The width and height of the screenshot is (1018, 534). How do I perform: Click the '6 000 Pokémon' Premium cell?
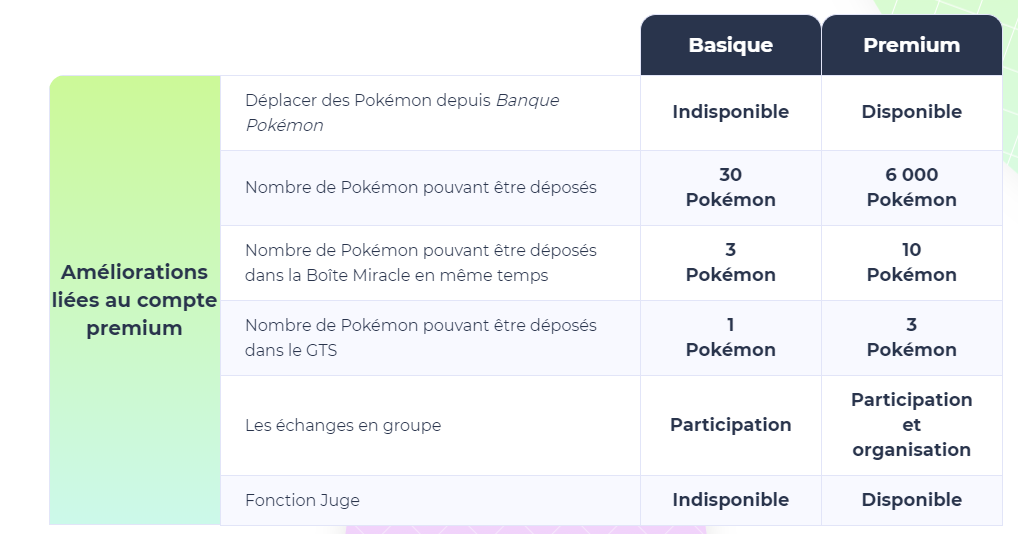(x=911, y=187)
